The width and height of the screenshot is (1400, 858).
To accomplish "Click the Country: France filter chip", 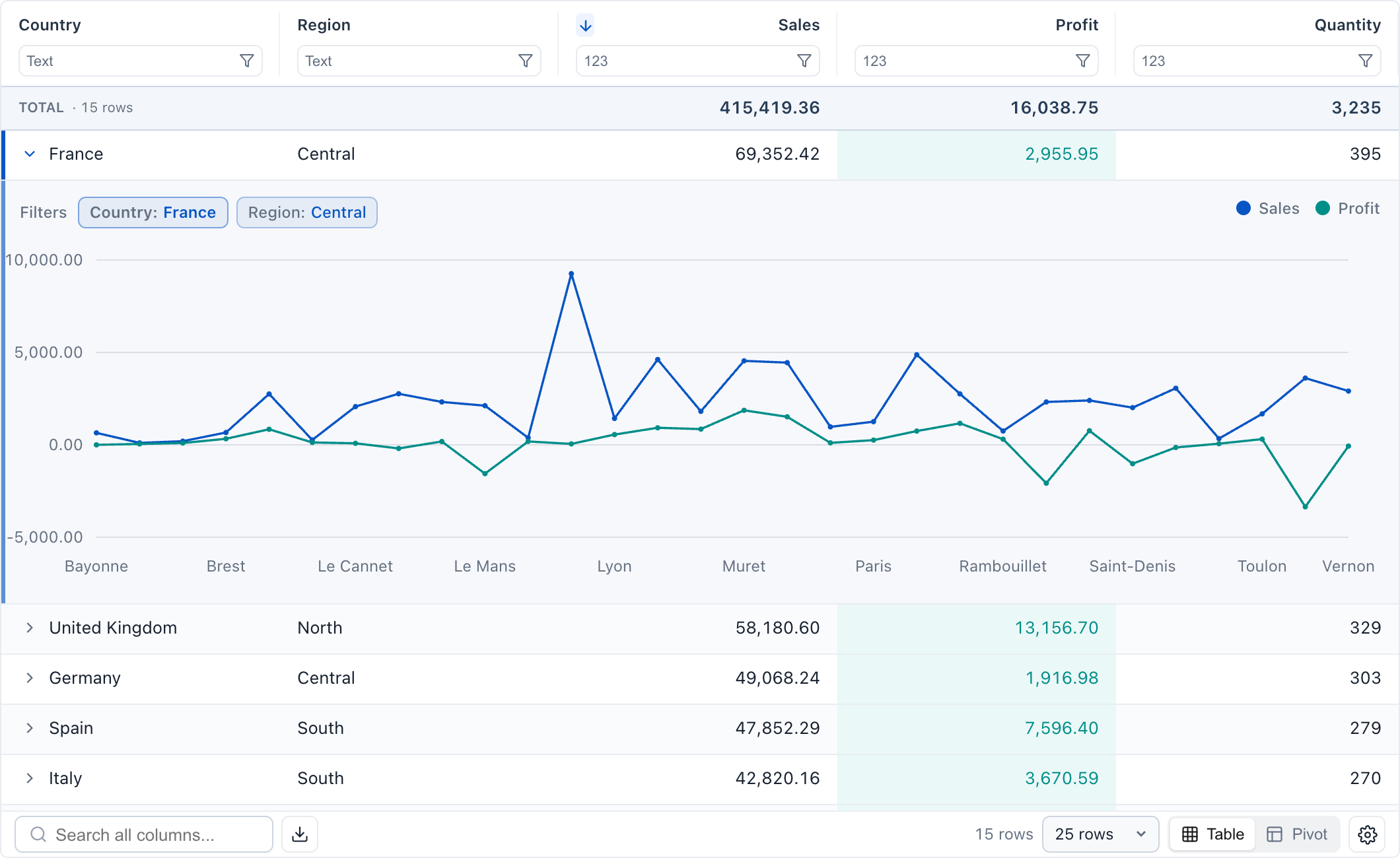I will pyautogui.click(x=153, y=213).
